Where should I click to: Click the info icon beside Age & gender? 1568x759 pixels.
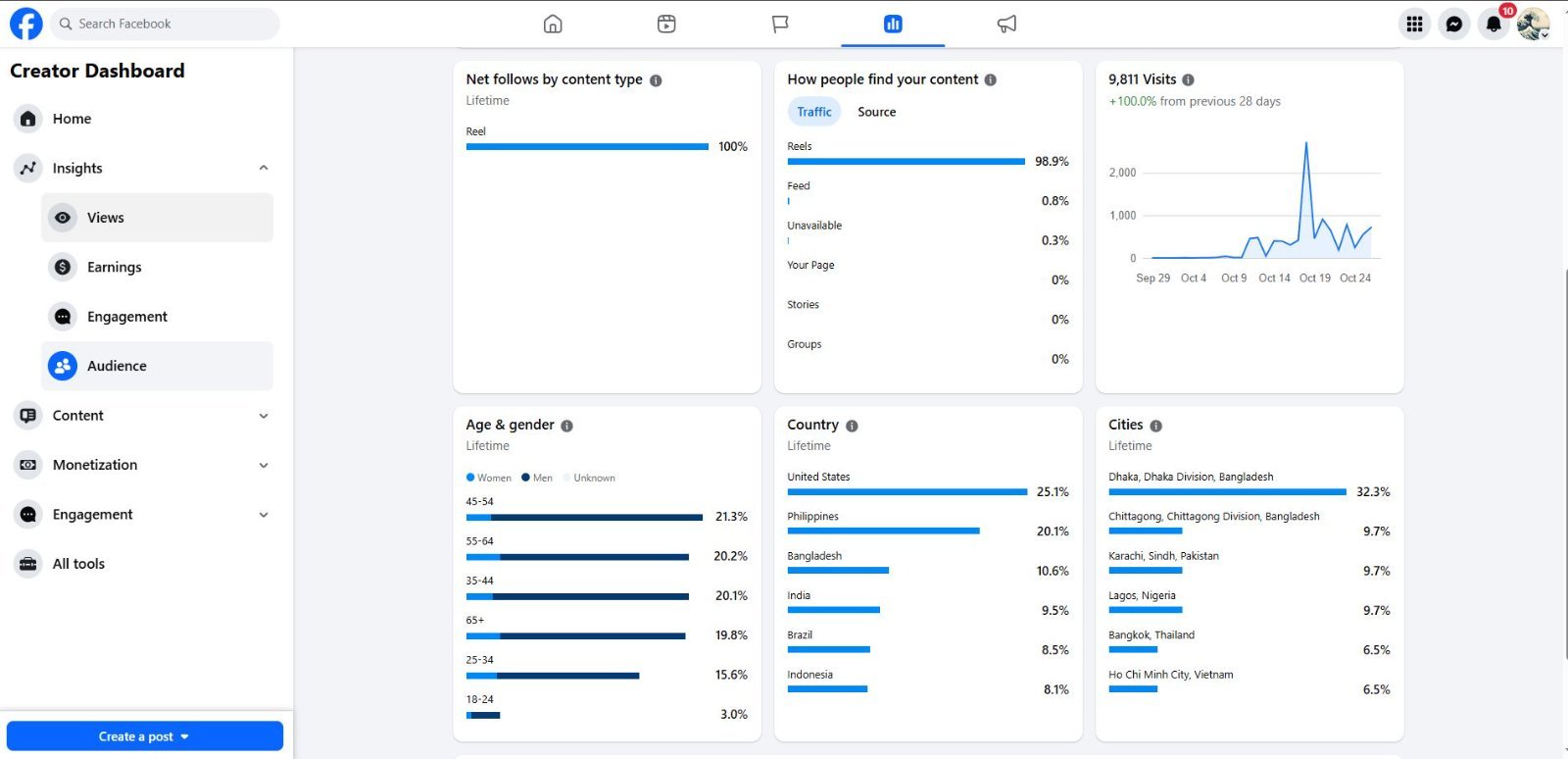coord(566,426)
